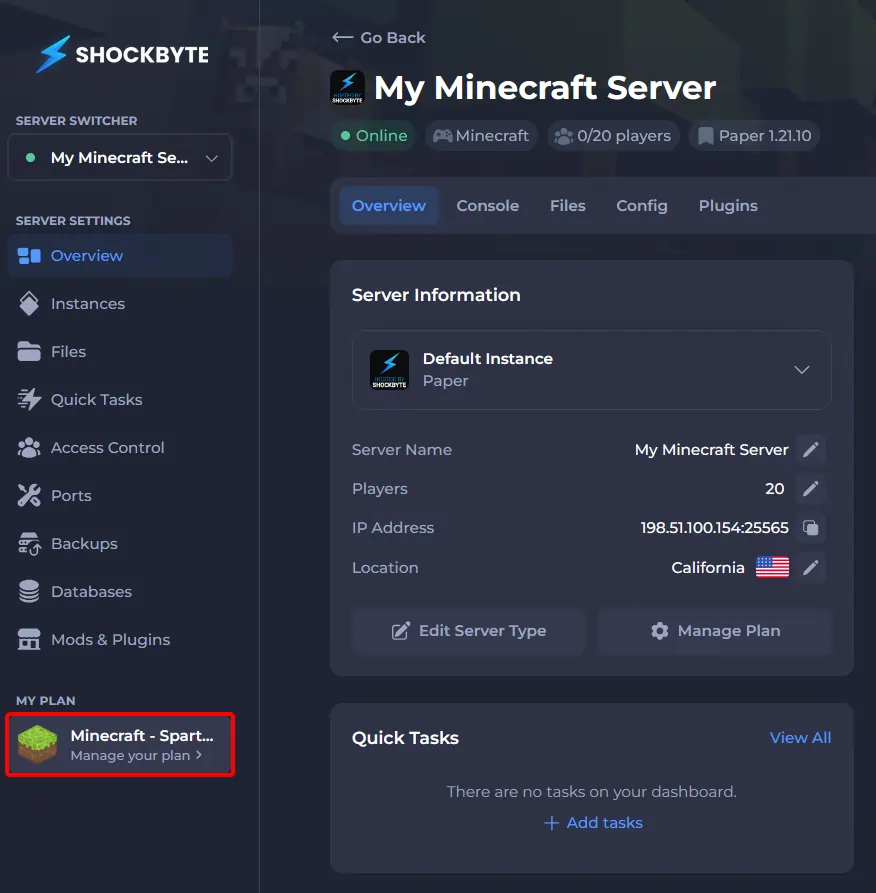Screen dimensions: 876x893
Task: Click the pencil icon beside Server Name
Action: pyautogui.click(x=811, y=450)
